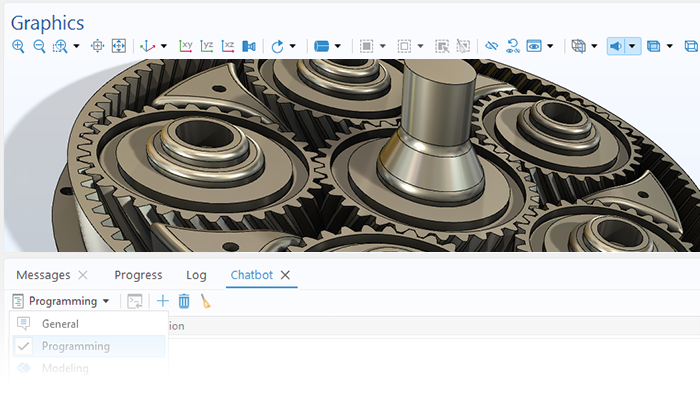
Task: Select the Zoom Box tool
Action: tap(60, 46)
